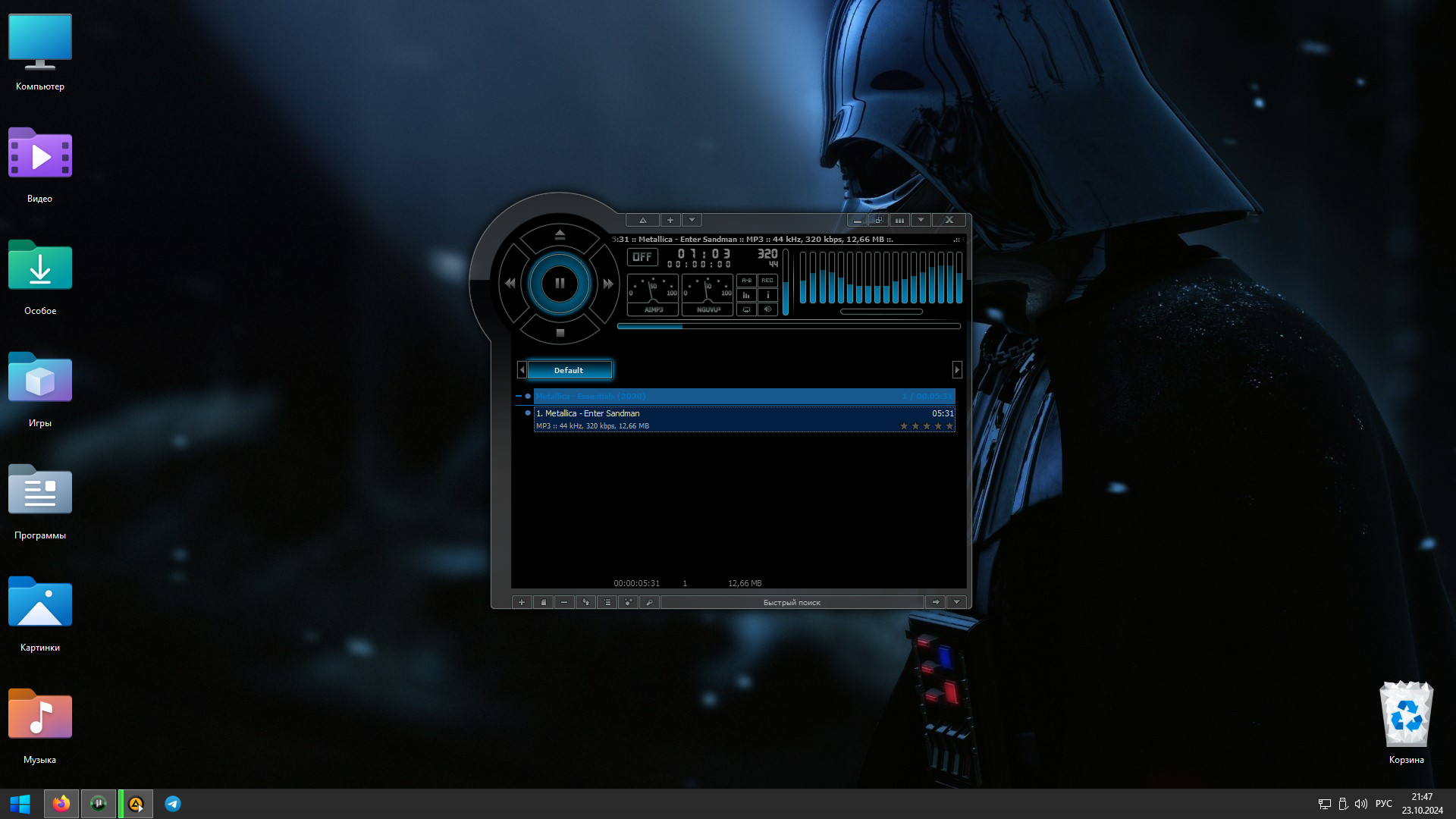Viewport: 1456px width, 819px height.
Task: Toggle A-B repeat mode
Action: pyautogui.click(x=746, y=281)
